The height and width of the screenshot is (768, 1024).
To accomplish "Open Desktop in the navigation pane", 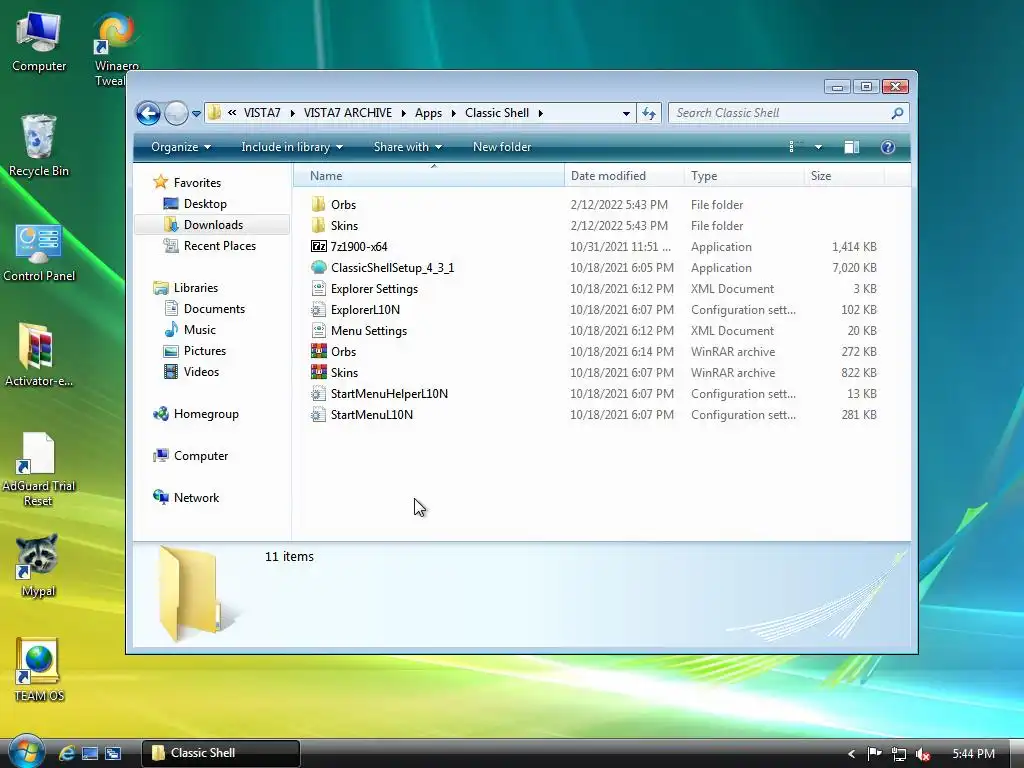I will (x=205, y=204).
